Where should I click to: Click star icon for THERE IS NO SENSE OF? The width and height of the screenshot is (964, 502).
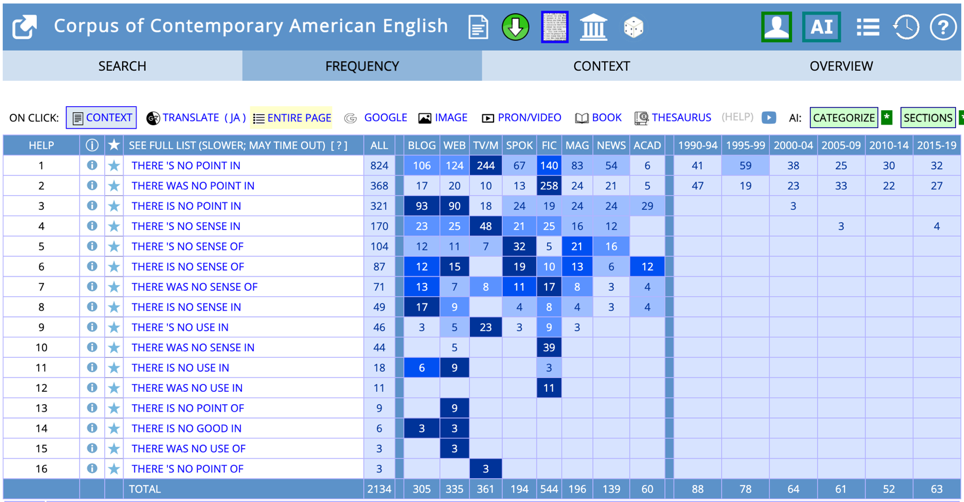pos(114,267)
